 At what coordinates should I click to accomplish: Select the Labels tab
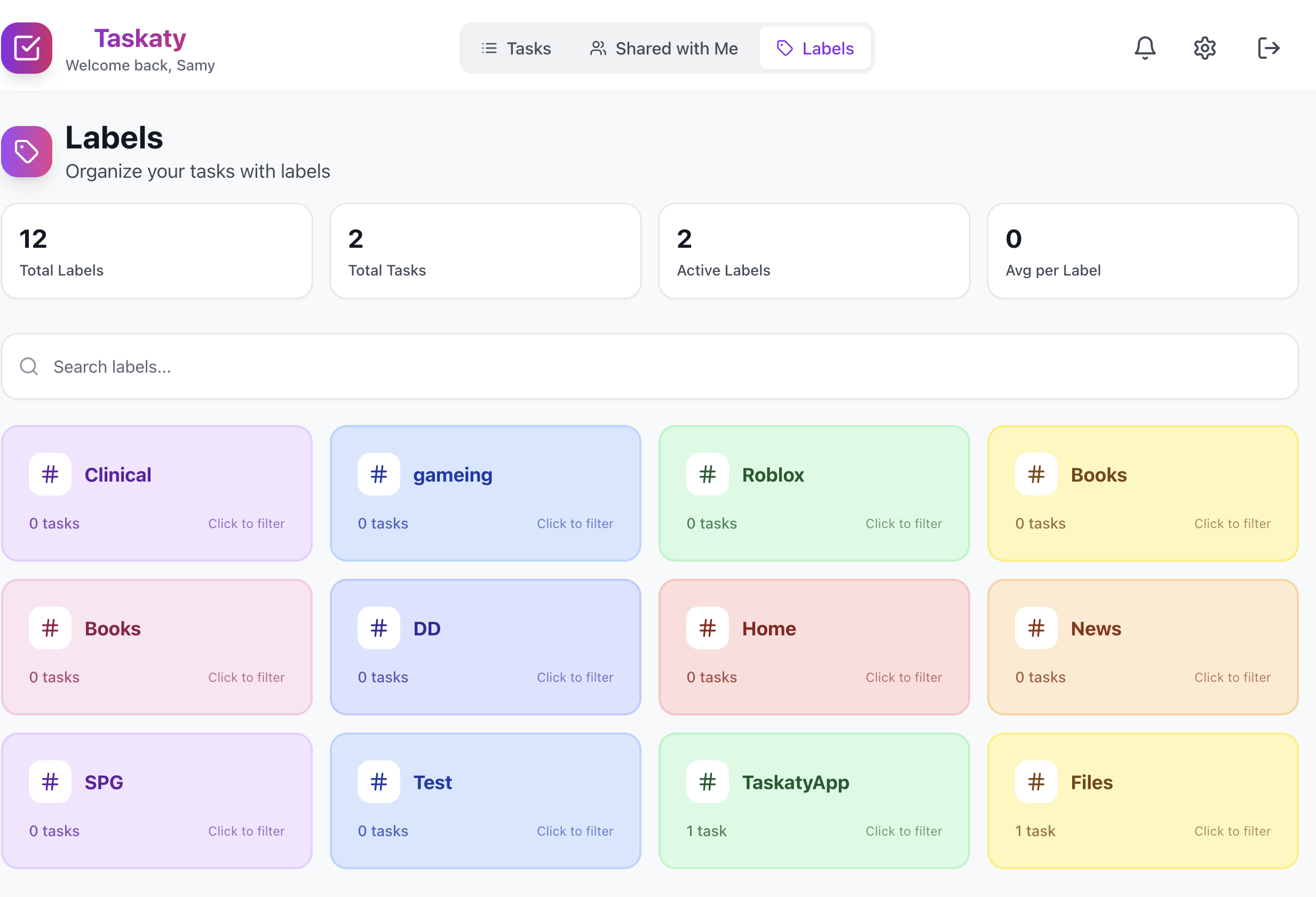(815, 48)
